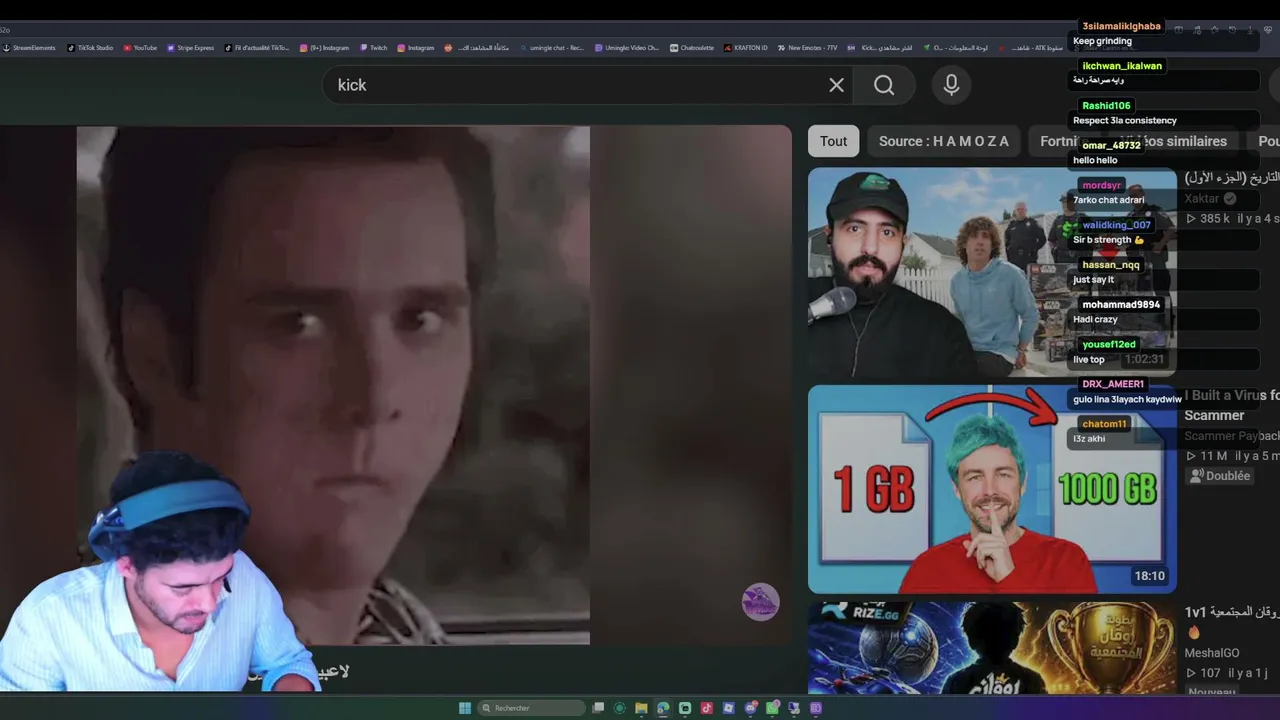This screenshot has width=1280, height=720.
Task: Switch to Microsoft Edge in the taskbar
Action: 663,708
